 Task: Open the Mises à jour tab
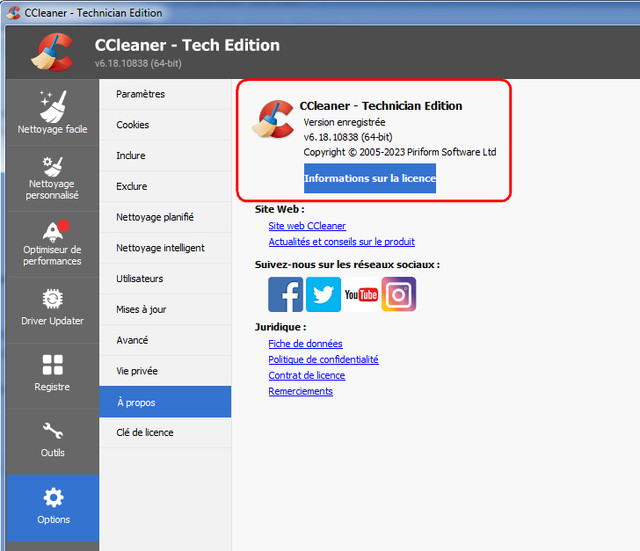[165, 309]
